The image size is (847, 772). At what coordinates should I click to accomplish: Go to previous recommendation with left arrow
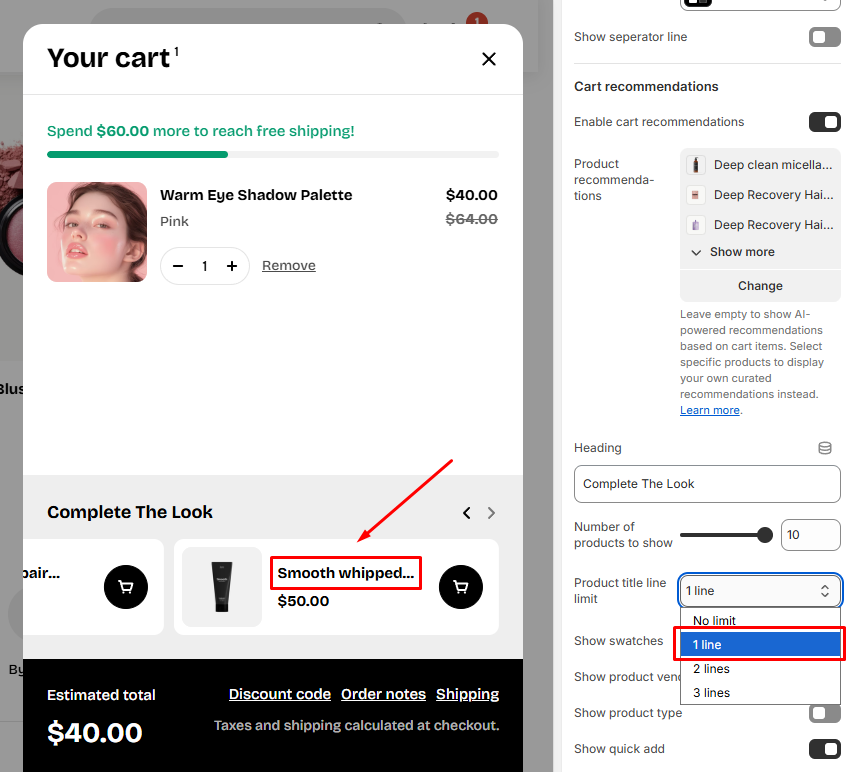point(466,513)
